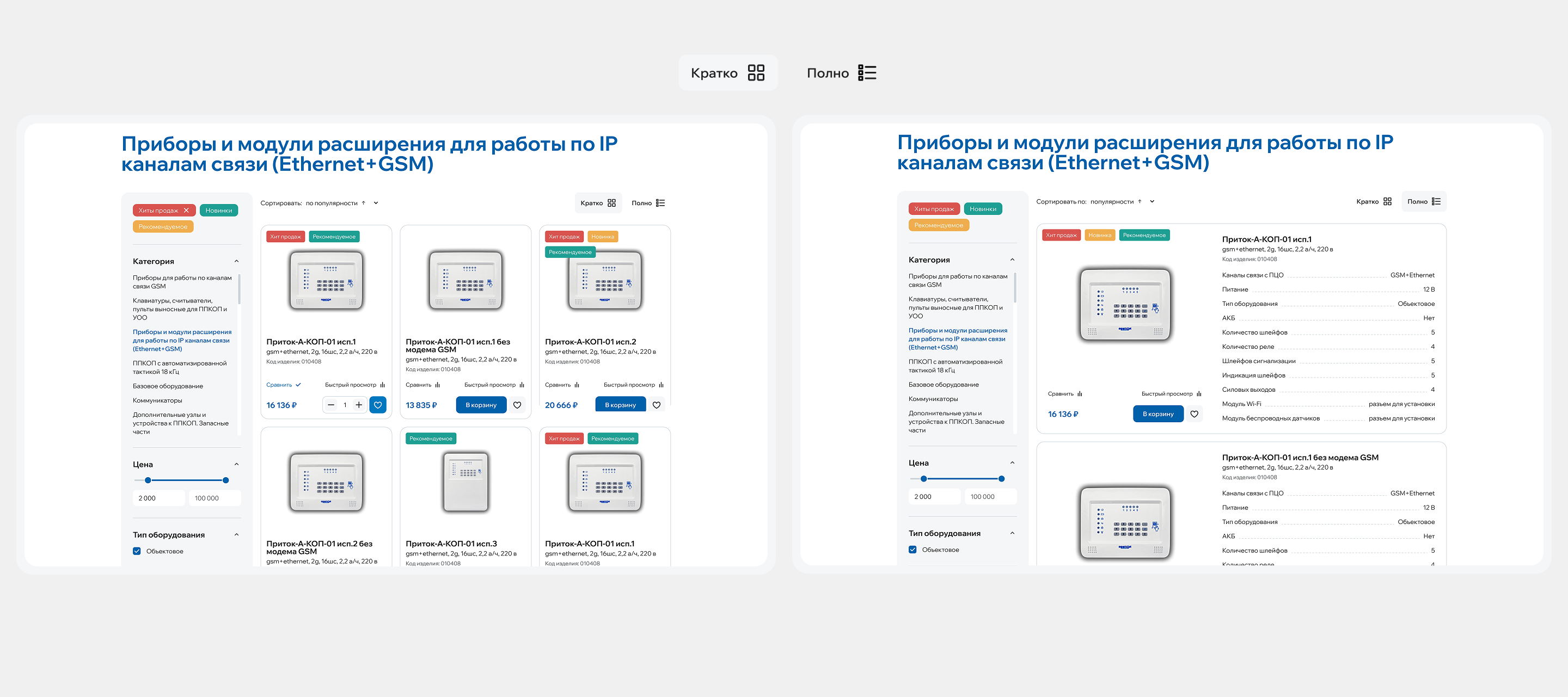Collapse Цена section in left catalog

click(x=237, y=465)
